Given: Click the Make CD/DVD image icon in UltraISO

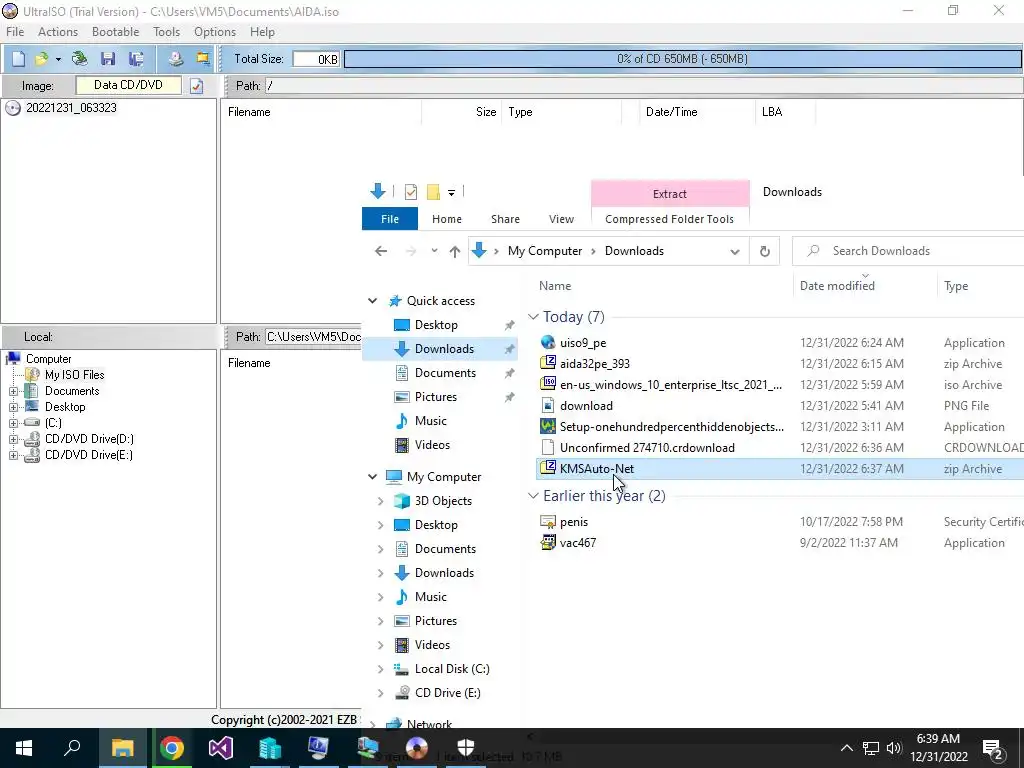Looking at the screenshot, I should 175,59.
